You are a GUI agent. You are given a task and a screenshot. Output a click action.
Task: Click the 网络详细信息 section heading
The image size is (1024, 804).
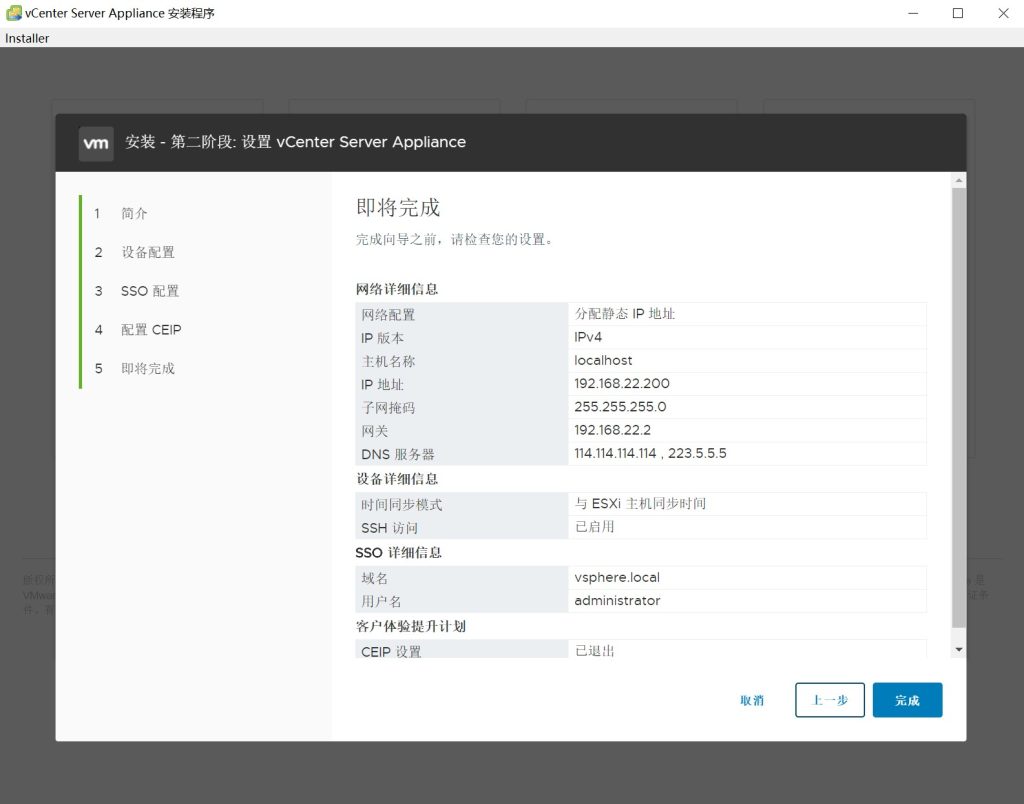396,289
